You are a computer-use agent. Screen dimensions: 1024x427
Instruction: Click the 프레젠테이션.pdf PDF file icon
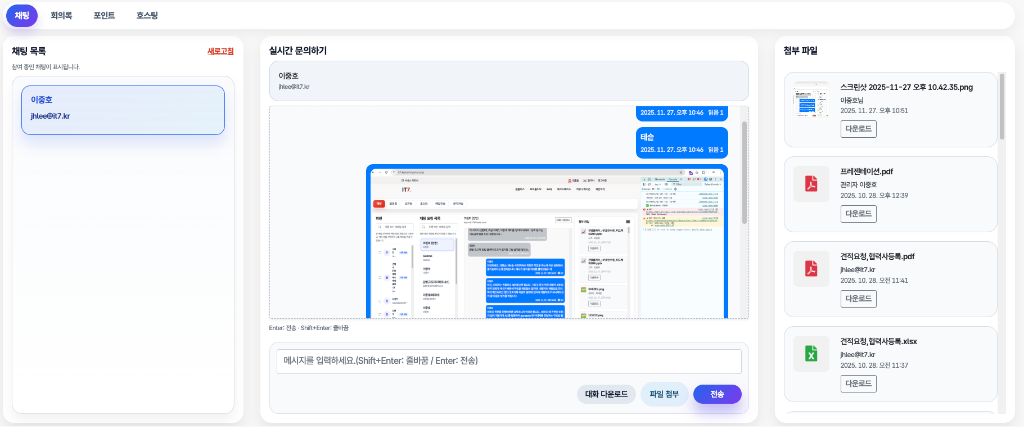click(x=811, y=185)
